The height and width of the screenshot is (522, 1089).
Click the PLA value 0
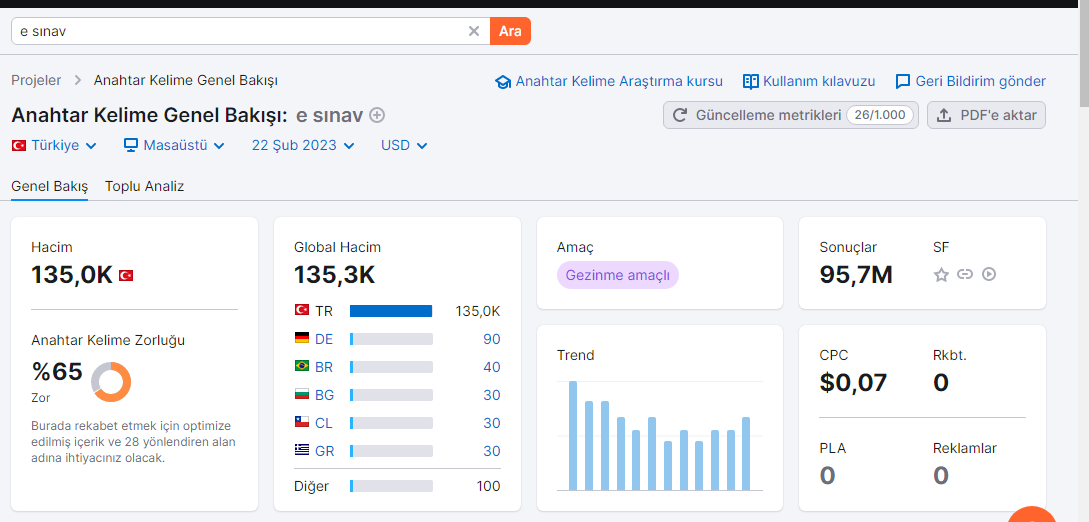point(827,475)
